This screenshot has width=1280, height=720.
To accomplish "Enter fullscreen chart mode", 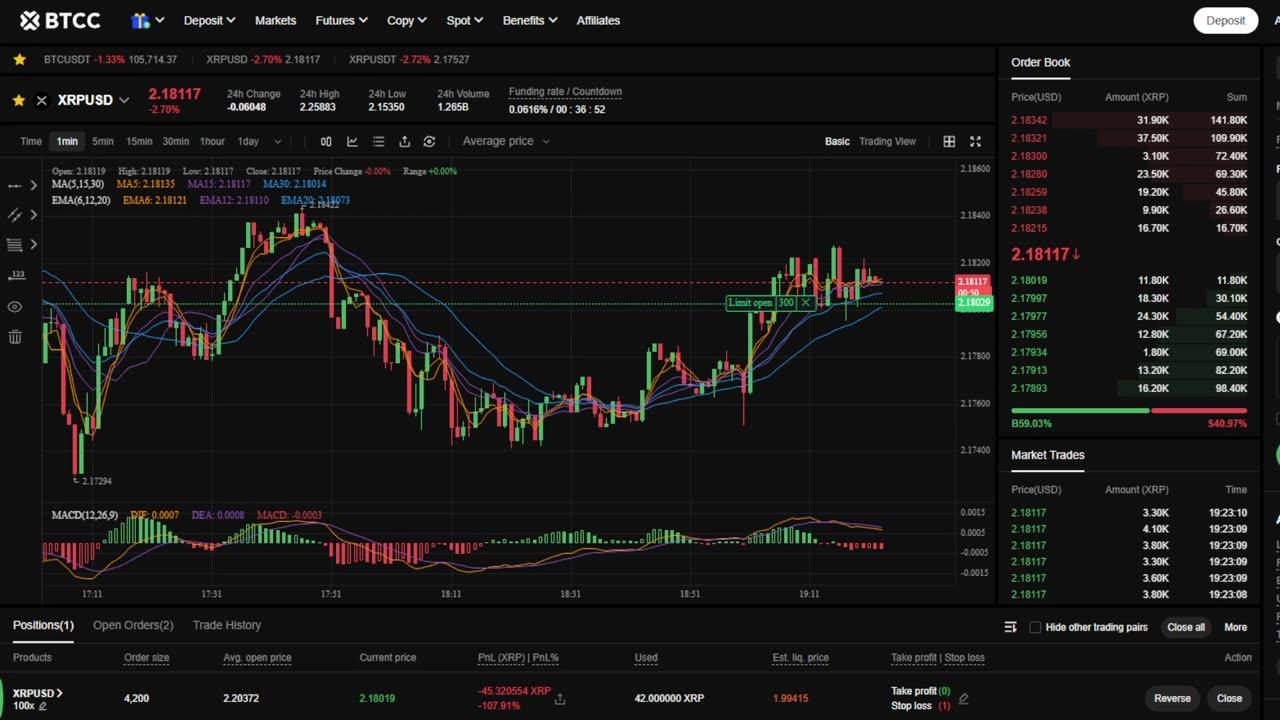I will (975, 141).
